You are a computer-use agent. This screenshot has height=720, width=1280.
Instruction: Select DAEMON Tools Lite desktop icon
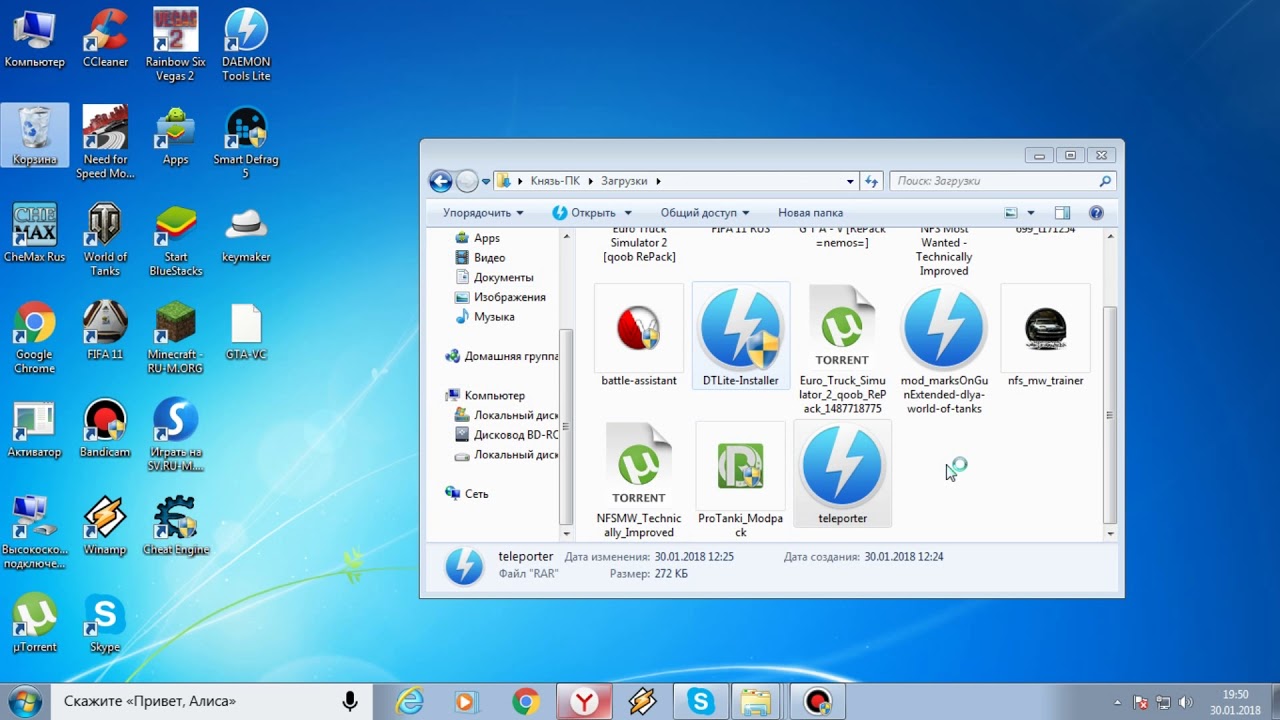[246, 45]
